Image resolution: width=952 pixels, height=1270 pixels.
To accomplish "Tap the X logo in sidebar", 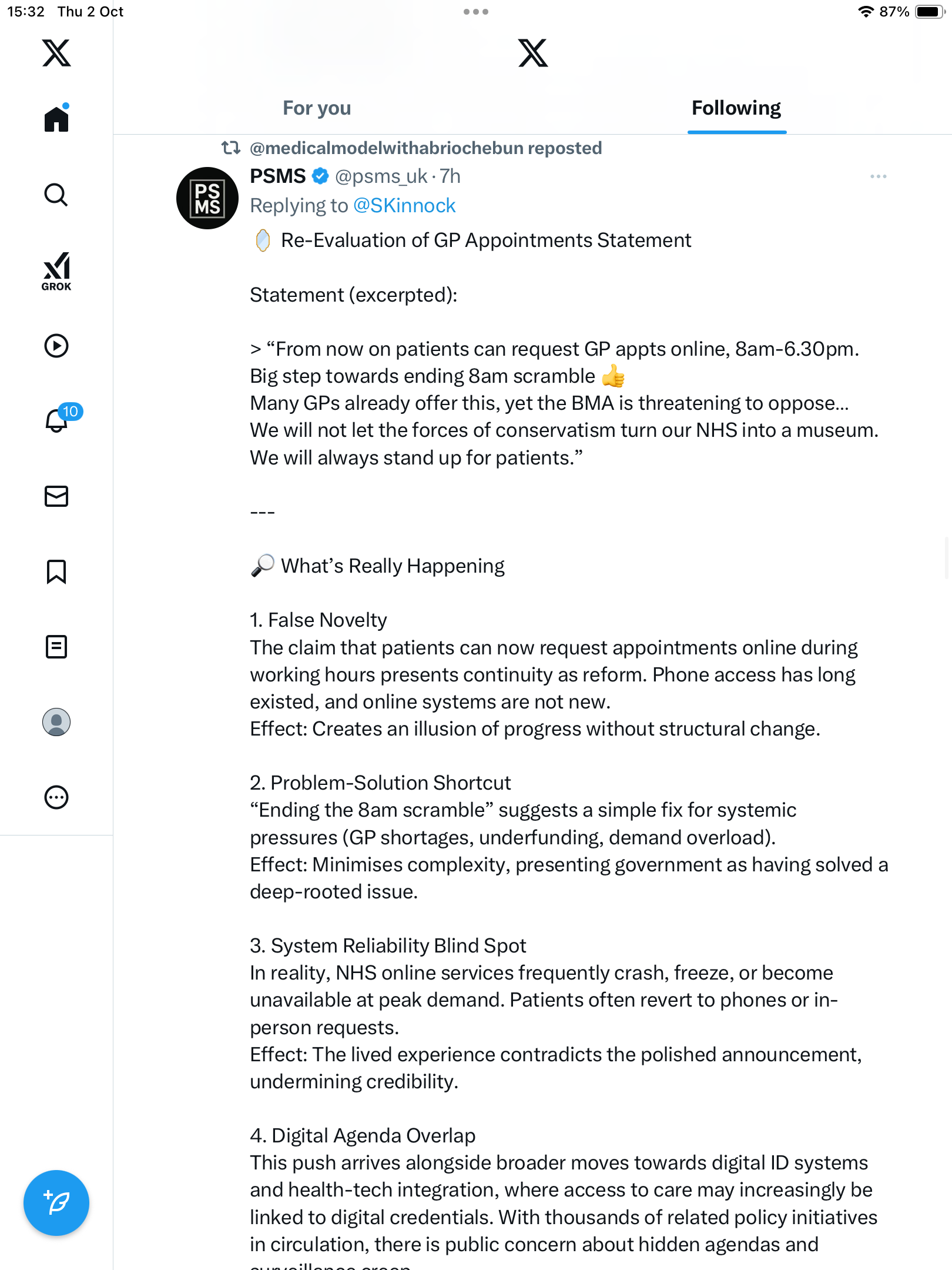I will 56,53.
